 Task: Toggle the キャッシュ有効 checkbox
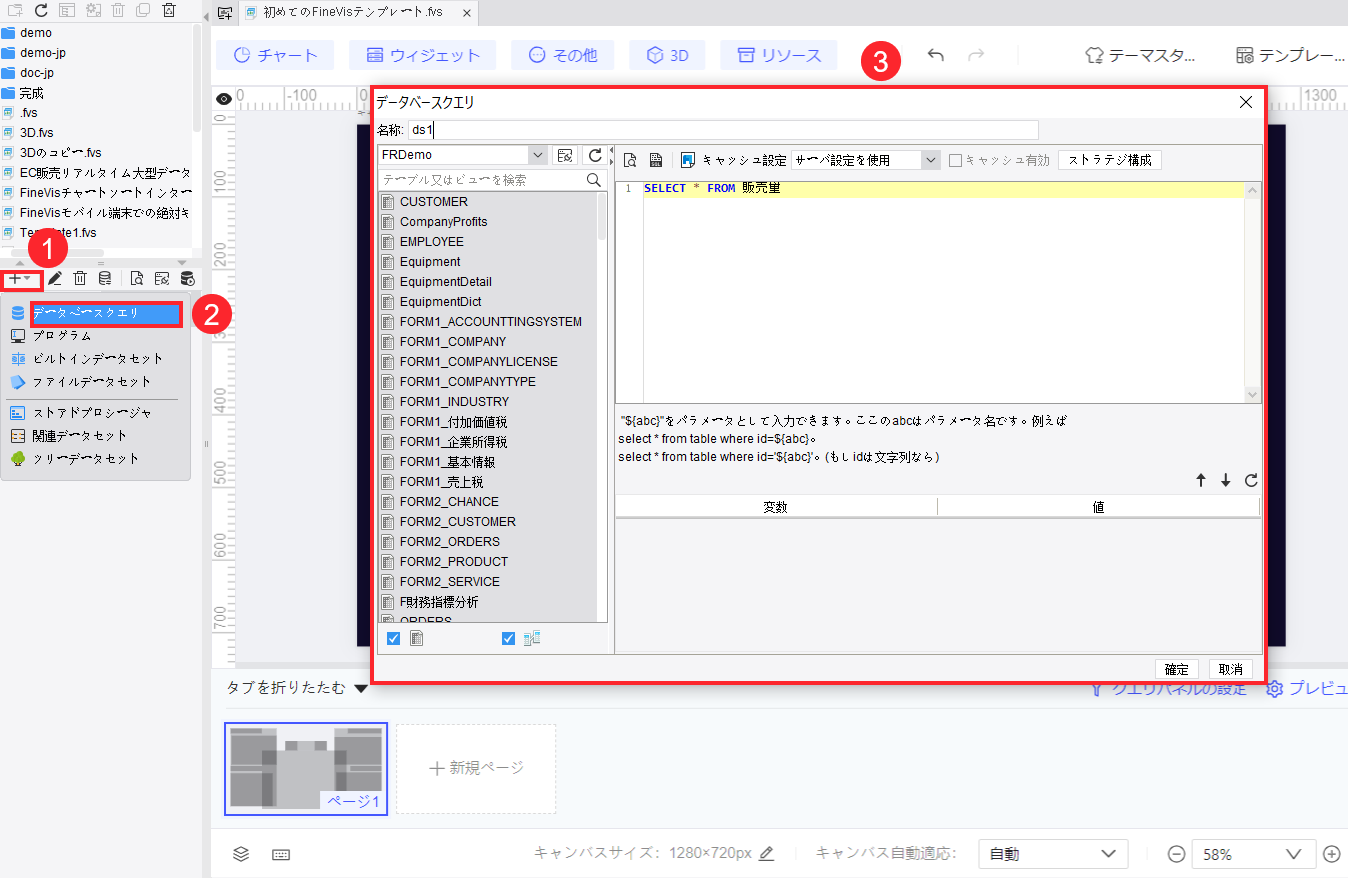[956, 160]
